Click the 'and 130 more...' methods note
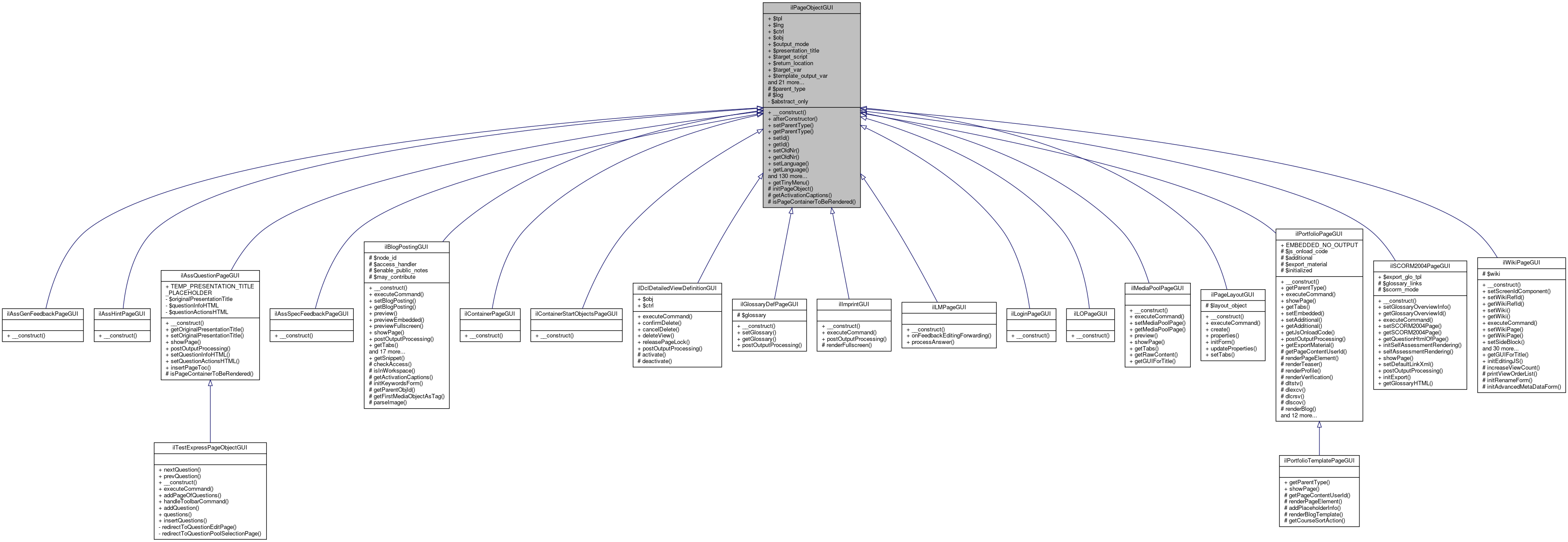 point(787,176)
